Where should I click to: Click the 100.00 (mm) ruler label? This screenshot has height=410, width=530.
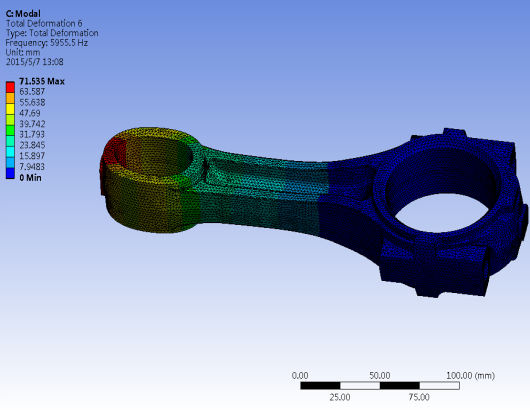coord(471,376)
